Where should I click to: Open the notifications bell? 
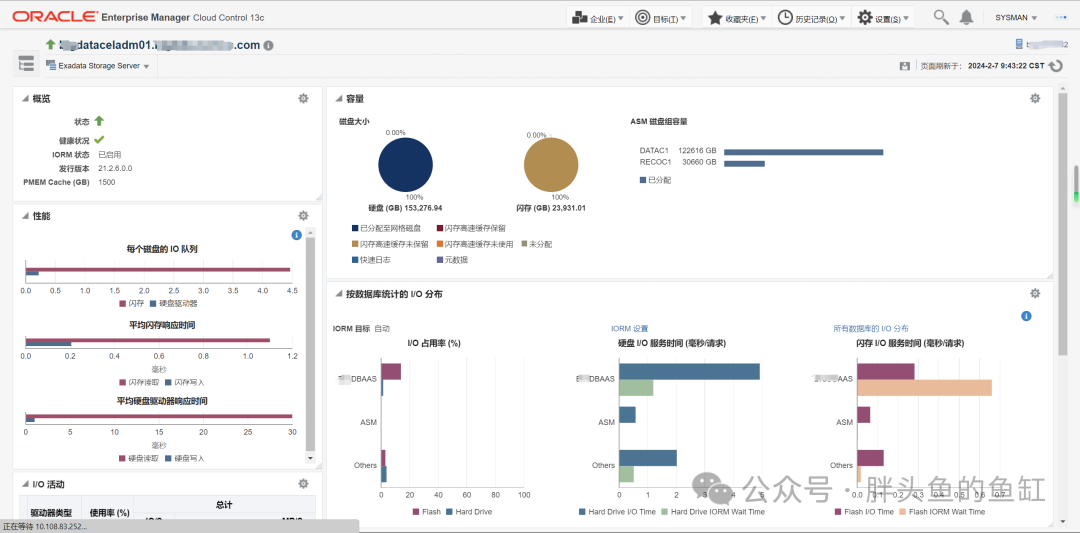point(967,17)
